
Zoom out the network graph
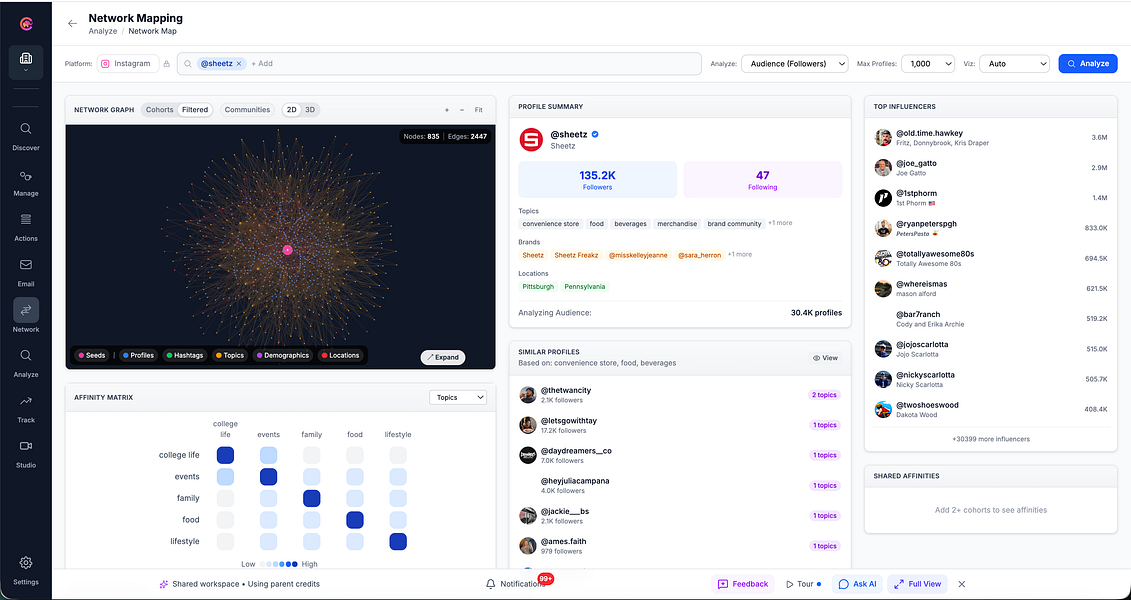click(x=462, y=110)
